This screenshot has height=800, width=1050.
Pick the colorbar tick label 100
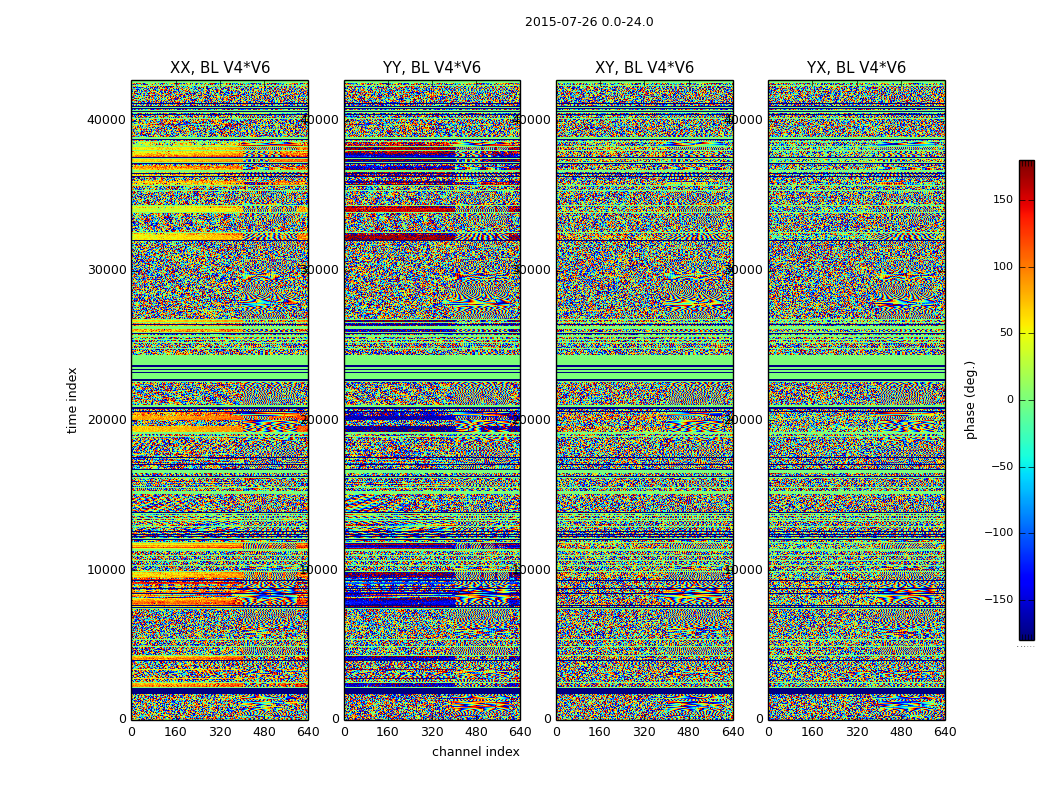[1003, 266]
